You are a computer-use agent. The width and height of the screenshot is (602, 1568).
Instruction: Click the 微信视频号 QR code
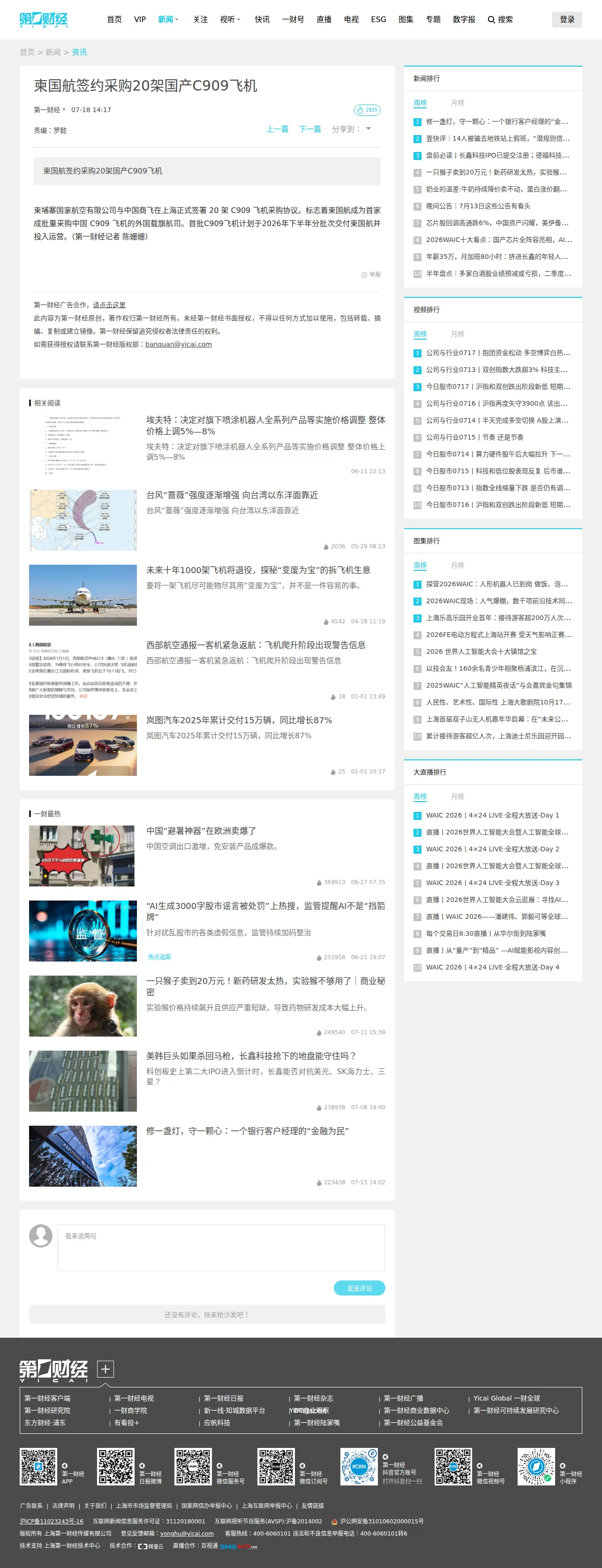(x=453, y=1467)
